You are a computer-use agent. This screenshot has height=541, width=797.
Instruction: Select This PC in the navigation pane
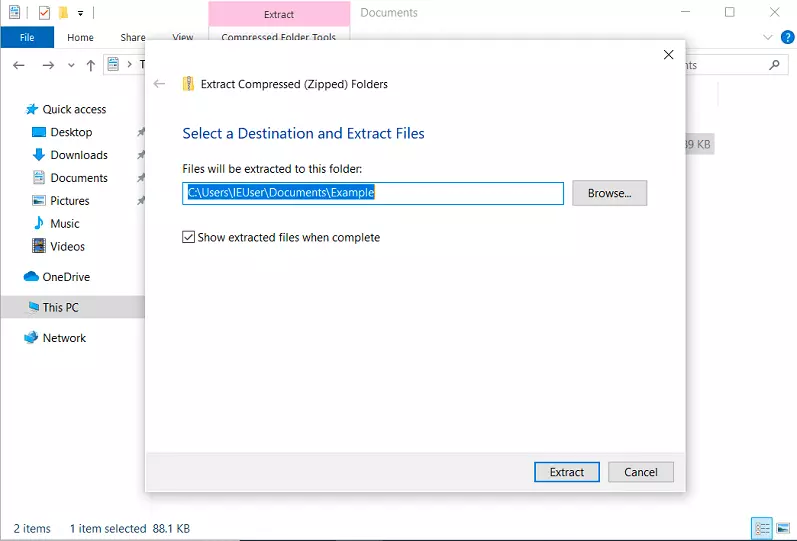click(x=73, y=307)
